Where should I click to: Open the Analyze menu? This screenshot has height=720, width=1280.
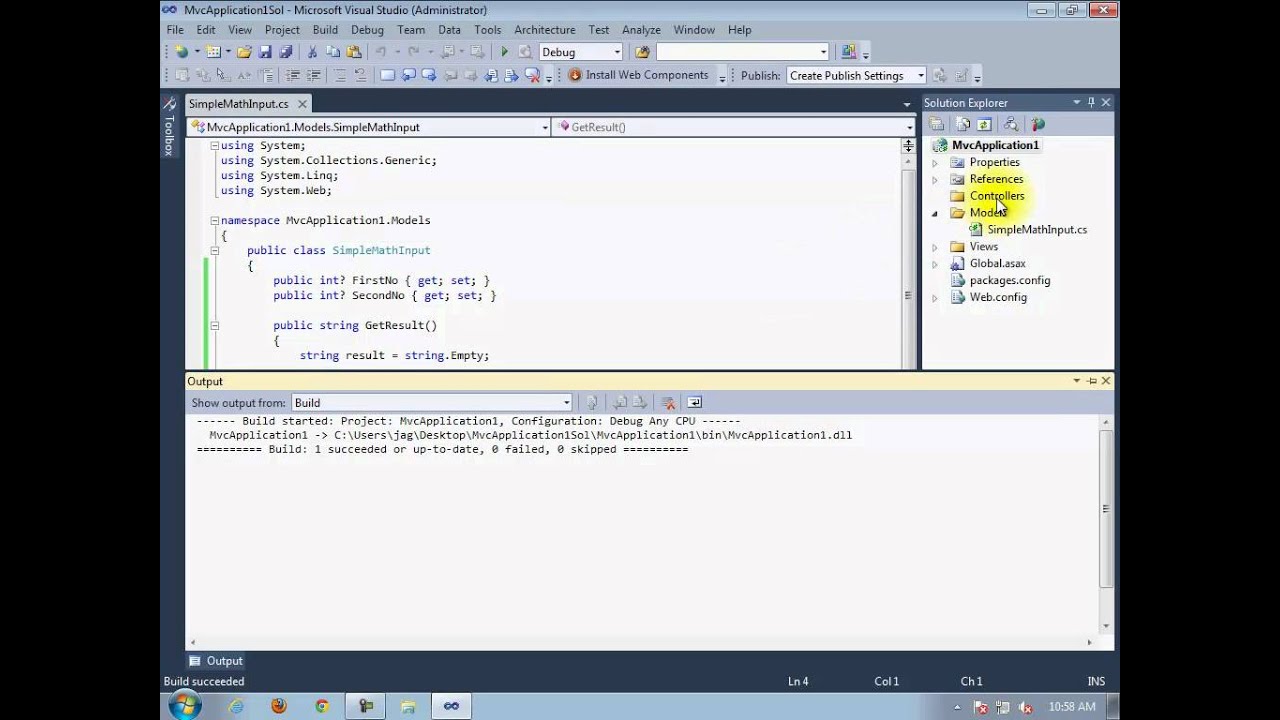point(641,30)
